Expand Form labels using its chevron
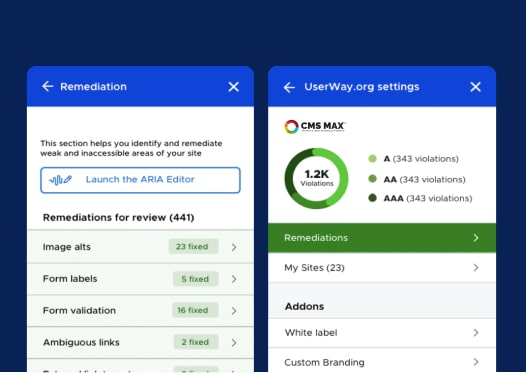Viewport: 526px width, 373px height. coord(234,279)
